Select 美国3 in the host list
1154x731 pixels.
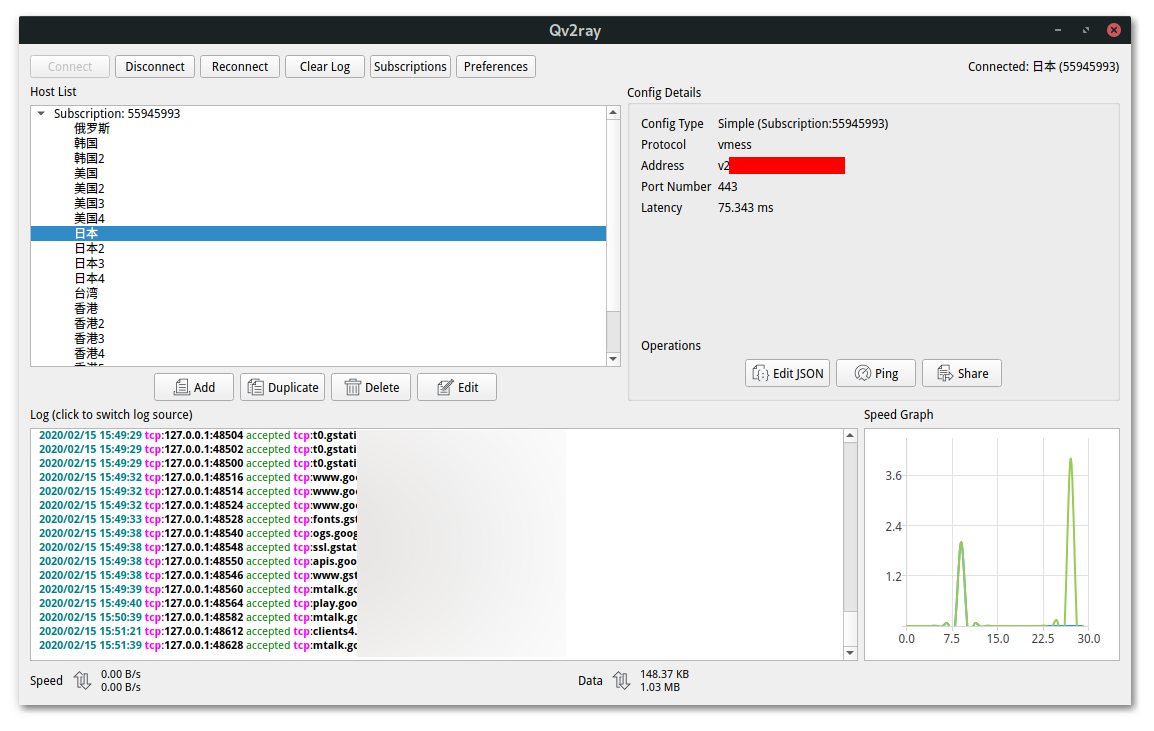point(89,204)
